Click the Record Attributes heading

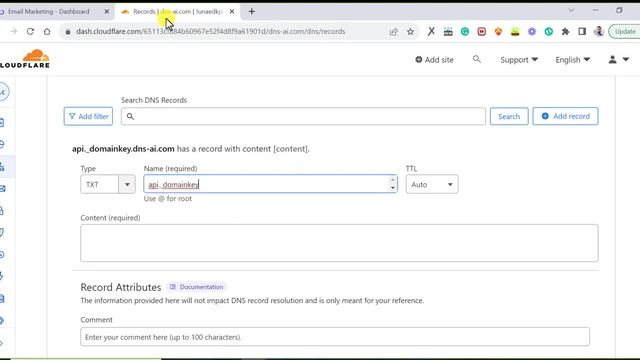121,287
